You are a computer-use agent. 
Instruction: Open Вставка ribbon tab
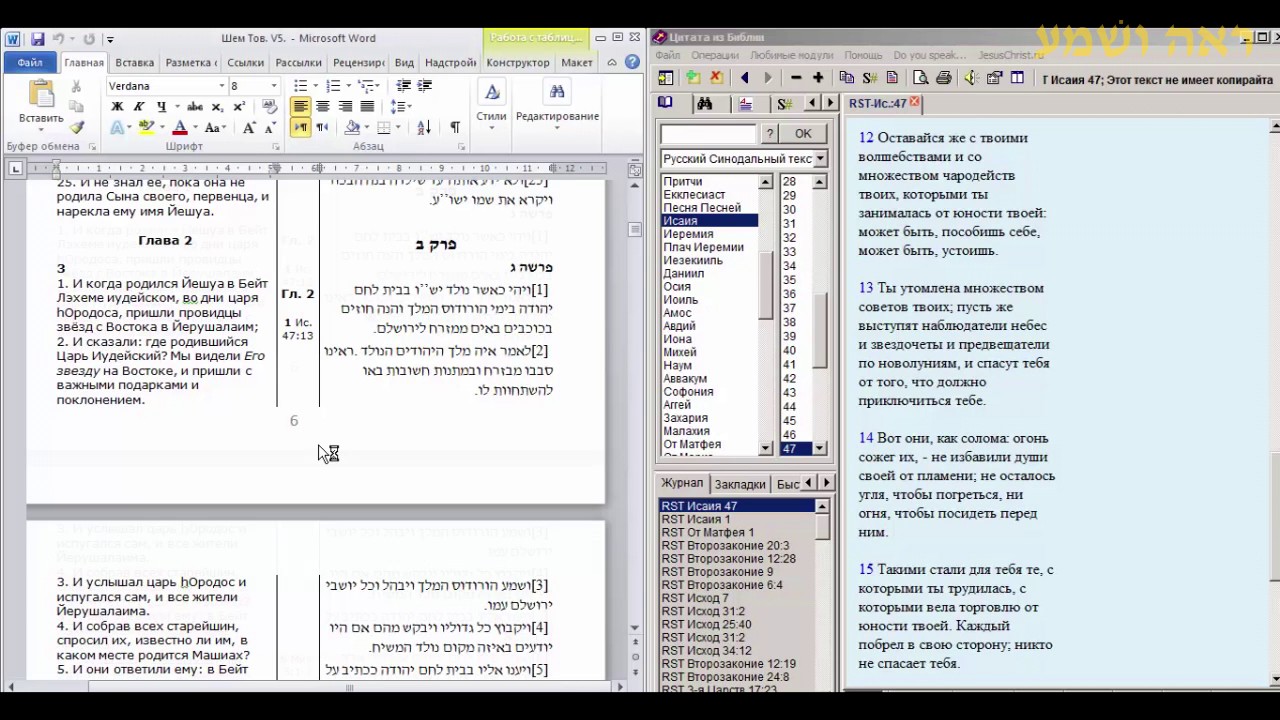[134, 62]
